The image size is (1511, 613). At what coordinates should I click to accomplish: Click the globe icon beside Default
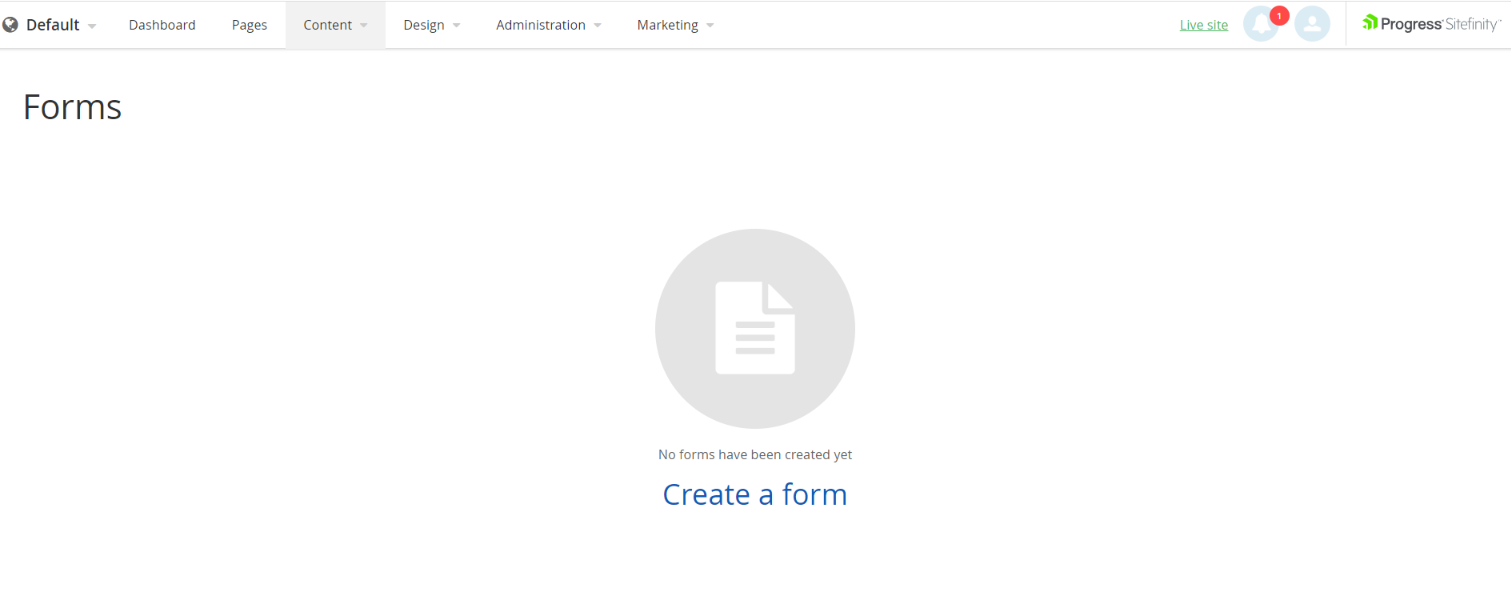pos(11,25)
